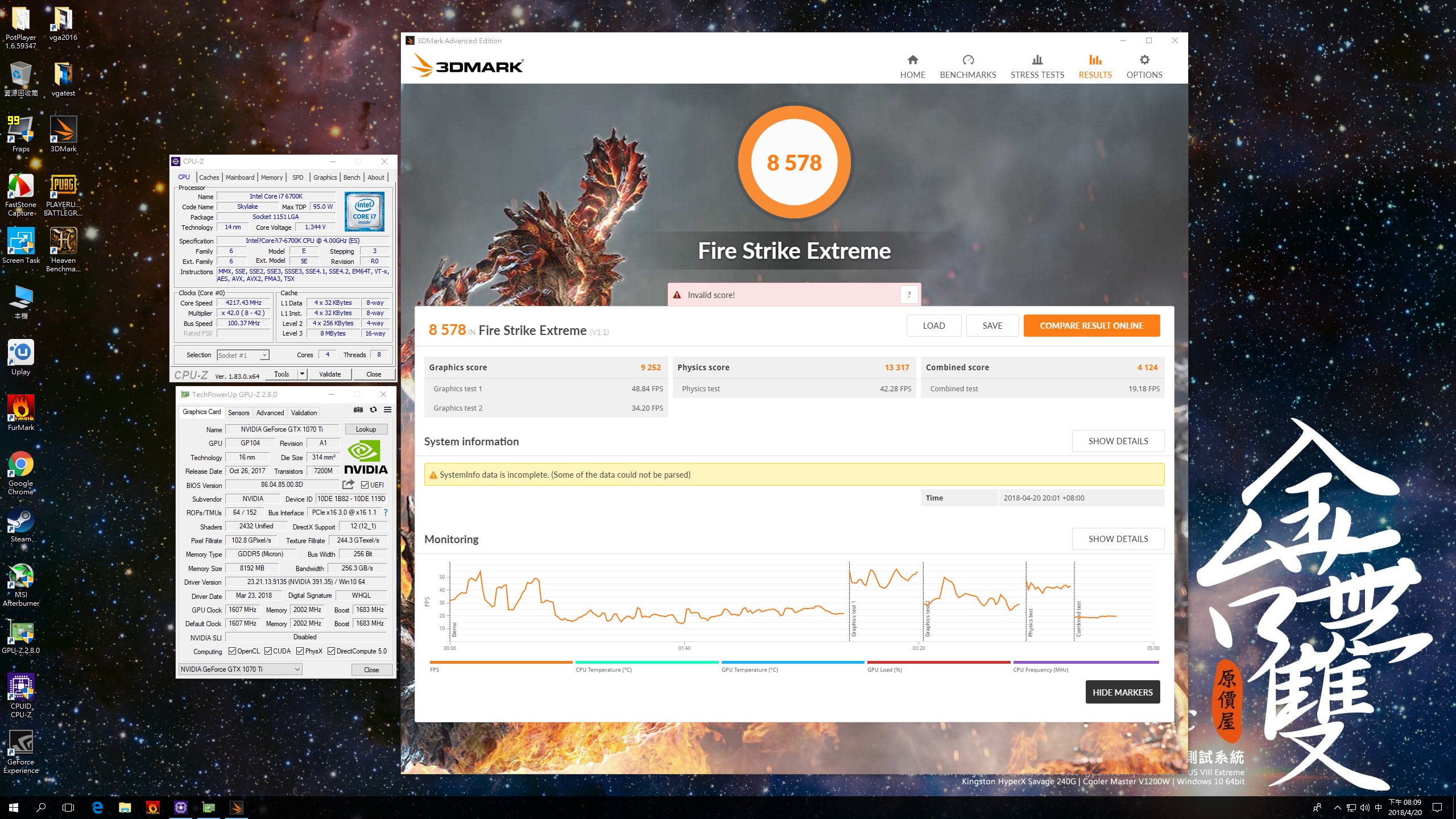
Task: Launch Heaven Benchmark shortcut
Action: pyautogui.click(x=63, y=250)
